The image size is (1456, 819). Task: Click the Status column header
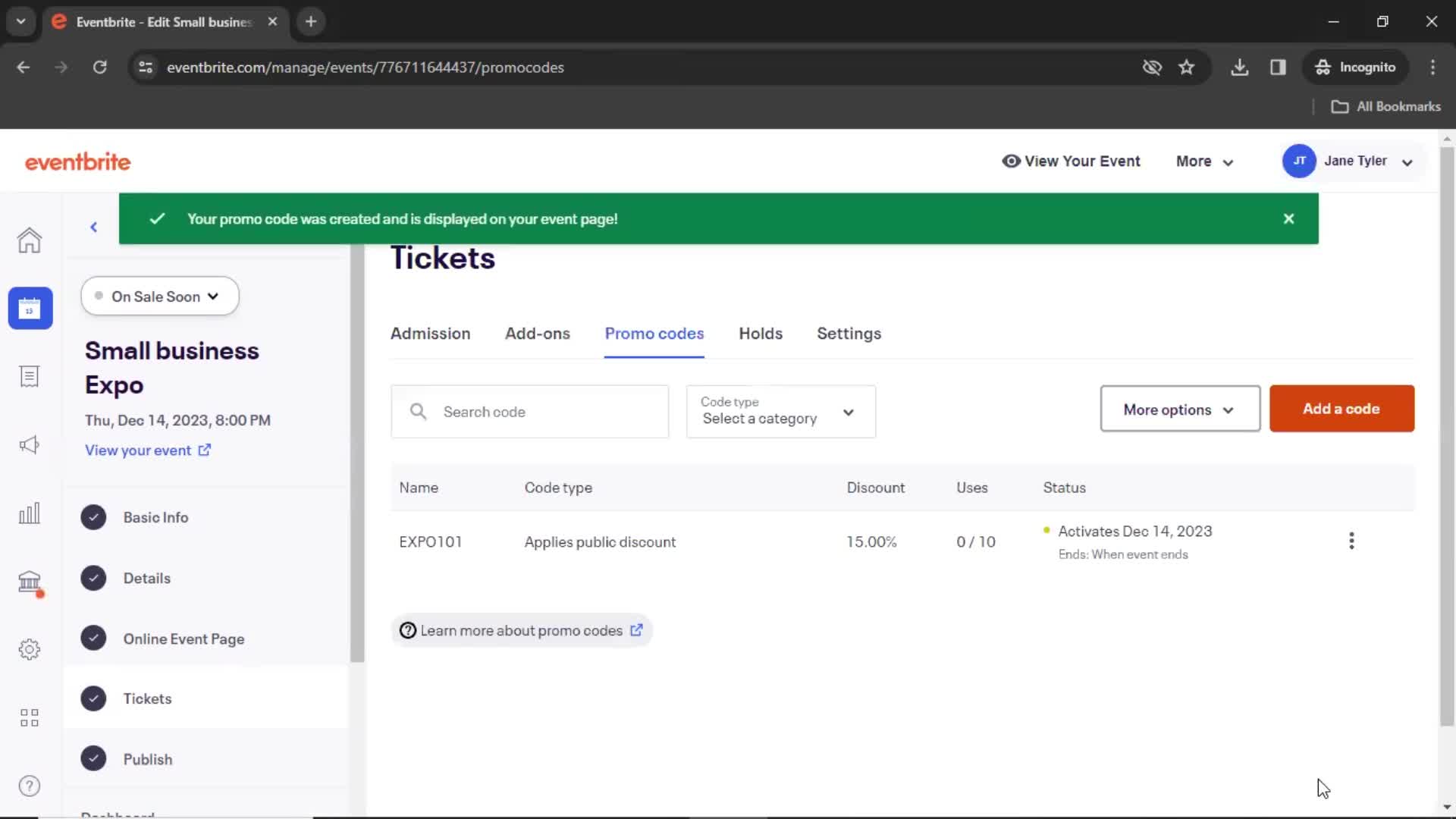(x=1064, y=488)
